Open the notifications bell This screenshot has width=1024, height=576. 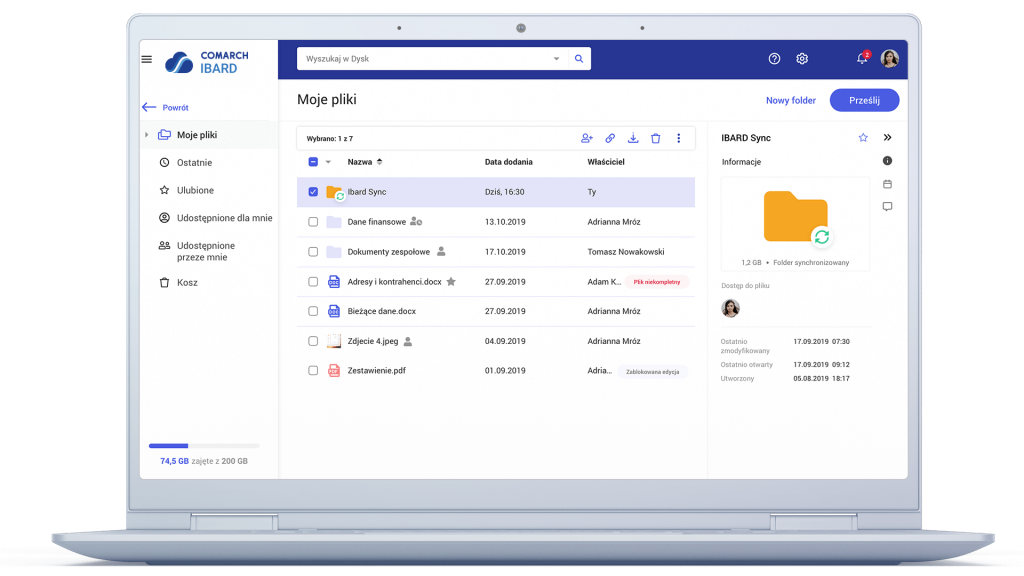(x=863, y=58)
